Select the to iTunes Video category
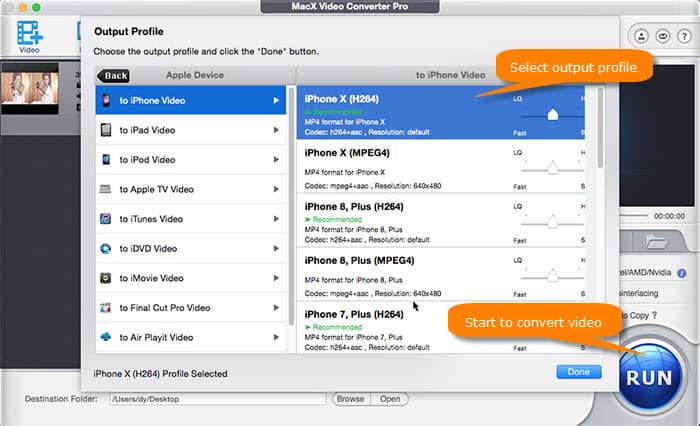This screenshot has width=700, height=426. click(x=191, y=219)
